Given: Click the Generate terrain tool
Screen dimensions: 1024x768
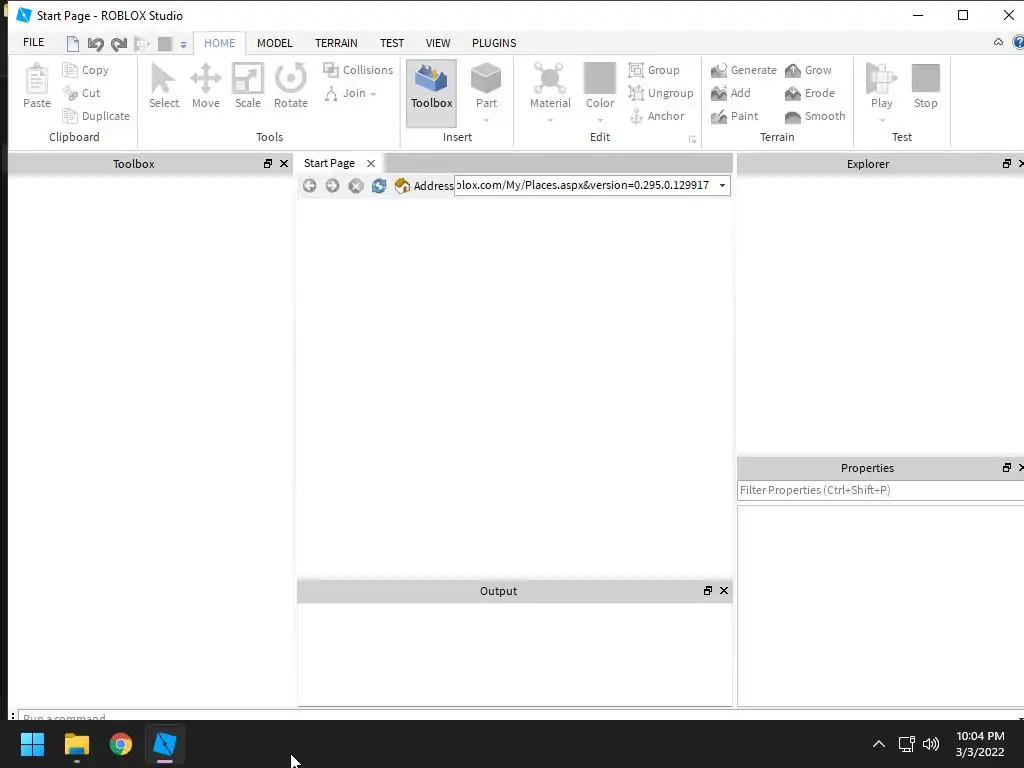Looking at the screenshot, I should (743, 70).
